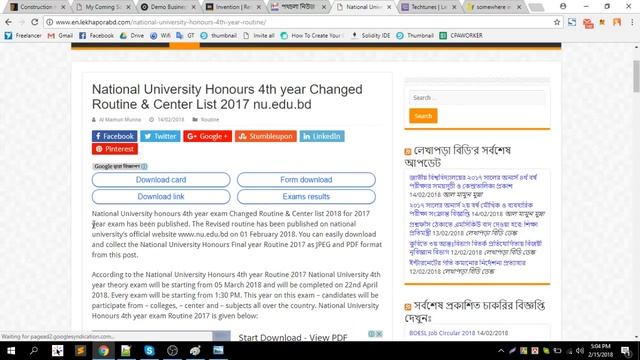This screenshot has height=360, width=640.
Task: Open the volume control in system tray
Action: (580, 351)
